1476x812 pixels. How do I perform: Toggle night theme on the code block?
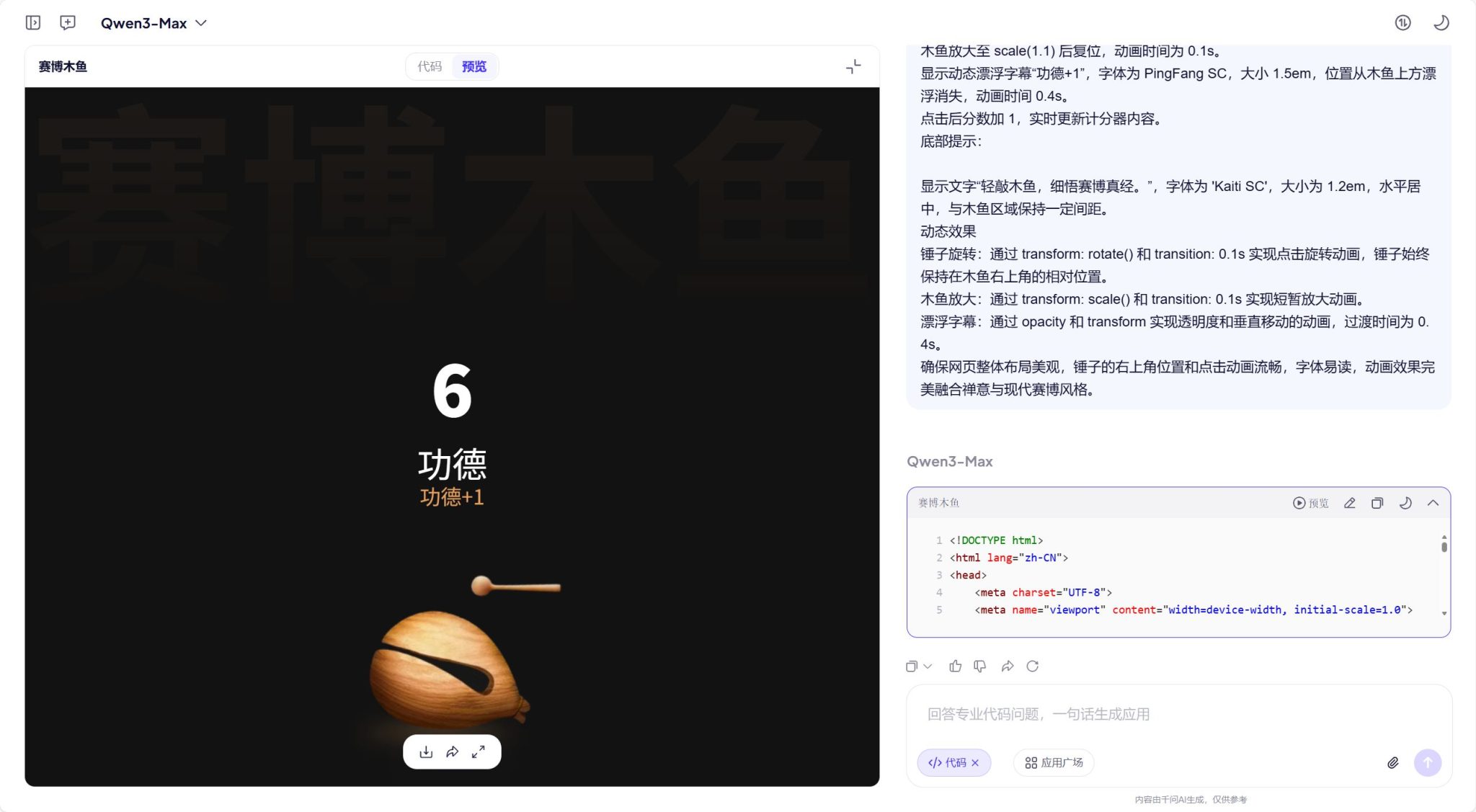pos(1405,503)
